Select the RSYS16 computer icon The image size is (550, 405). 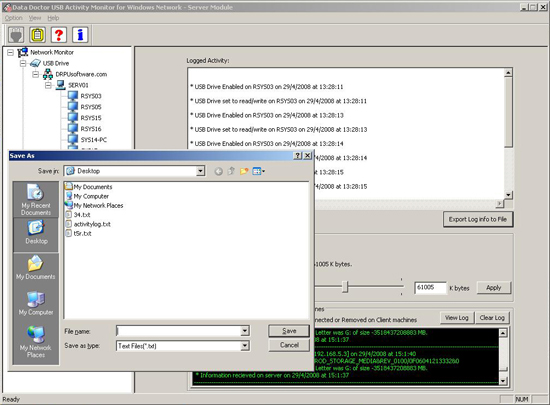pos(73,128)
